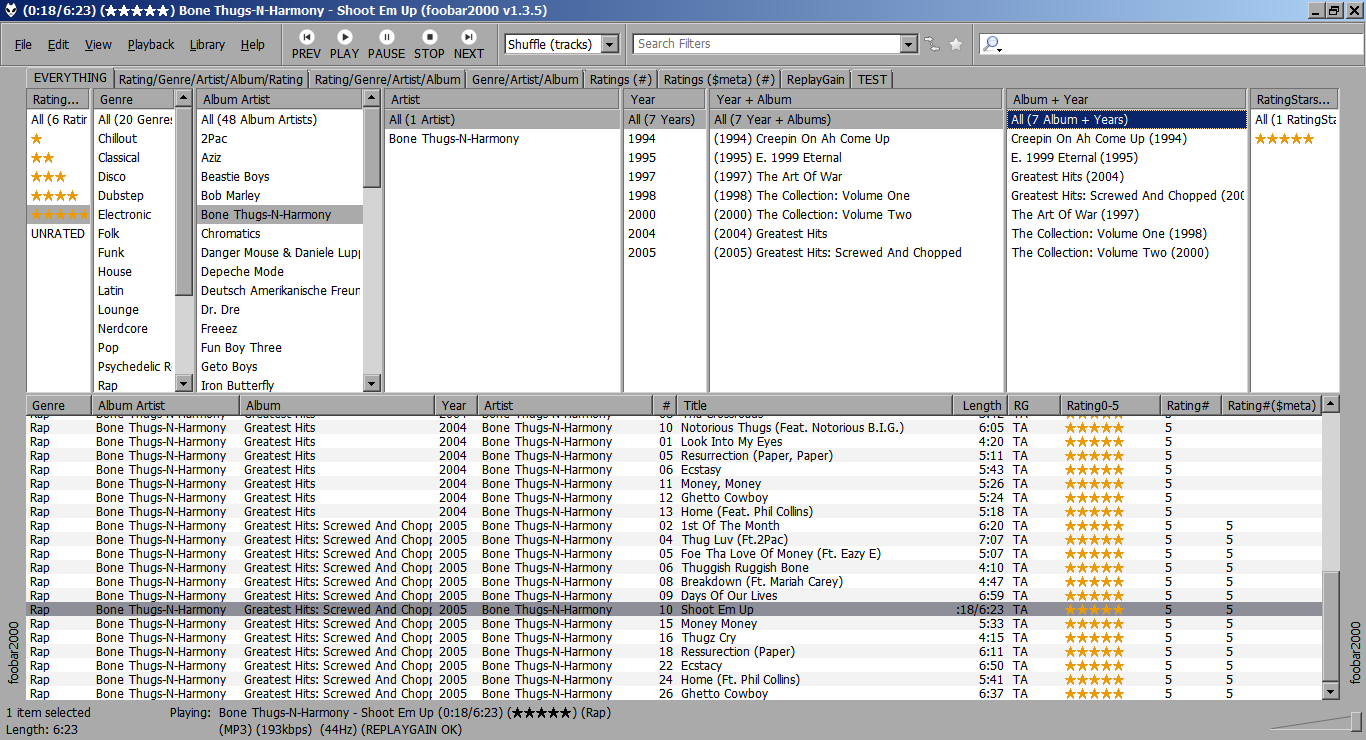Open the File menu
This screenshot has height=740, width=1366.
(23, 45)
